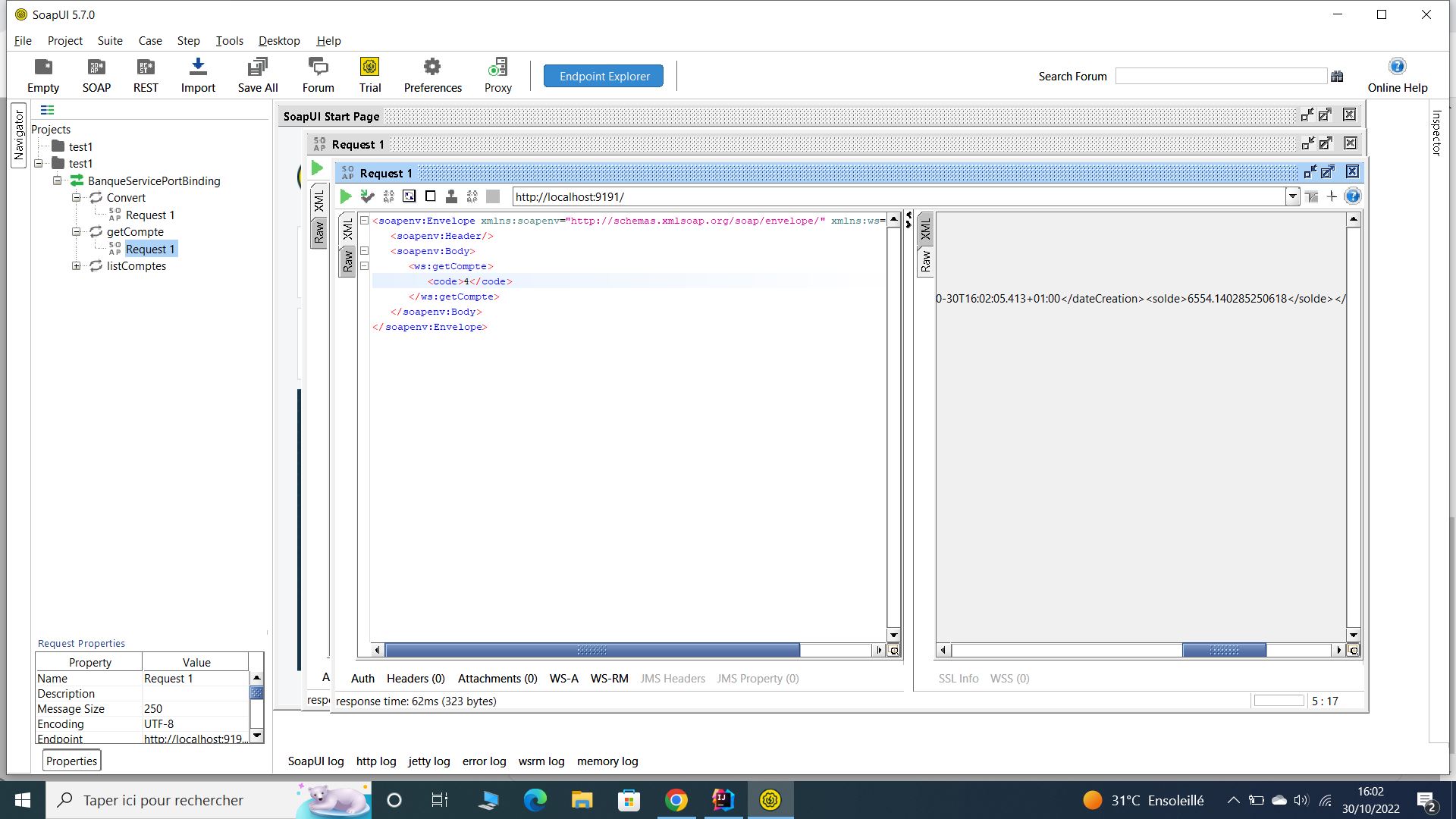Create a new SOAP project from the toolbar

coord(96,75)
